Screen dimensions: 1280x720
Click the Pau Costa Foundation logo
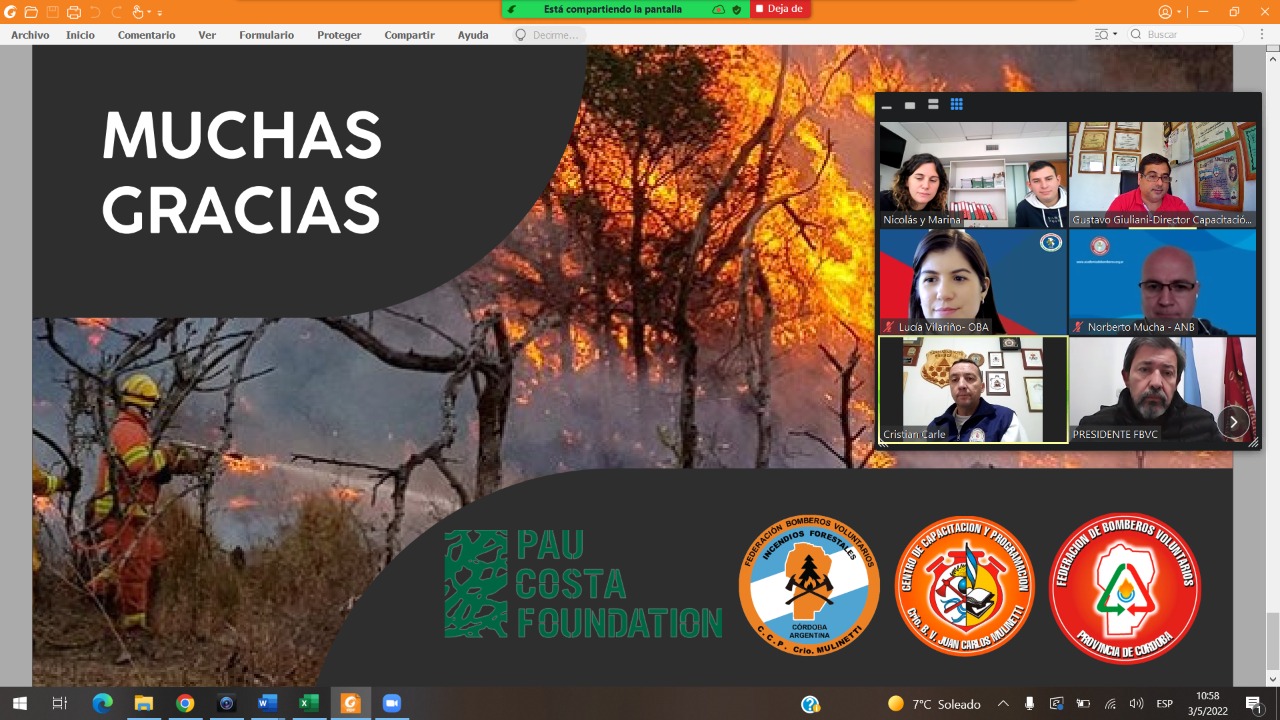point(583,584)
